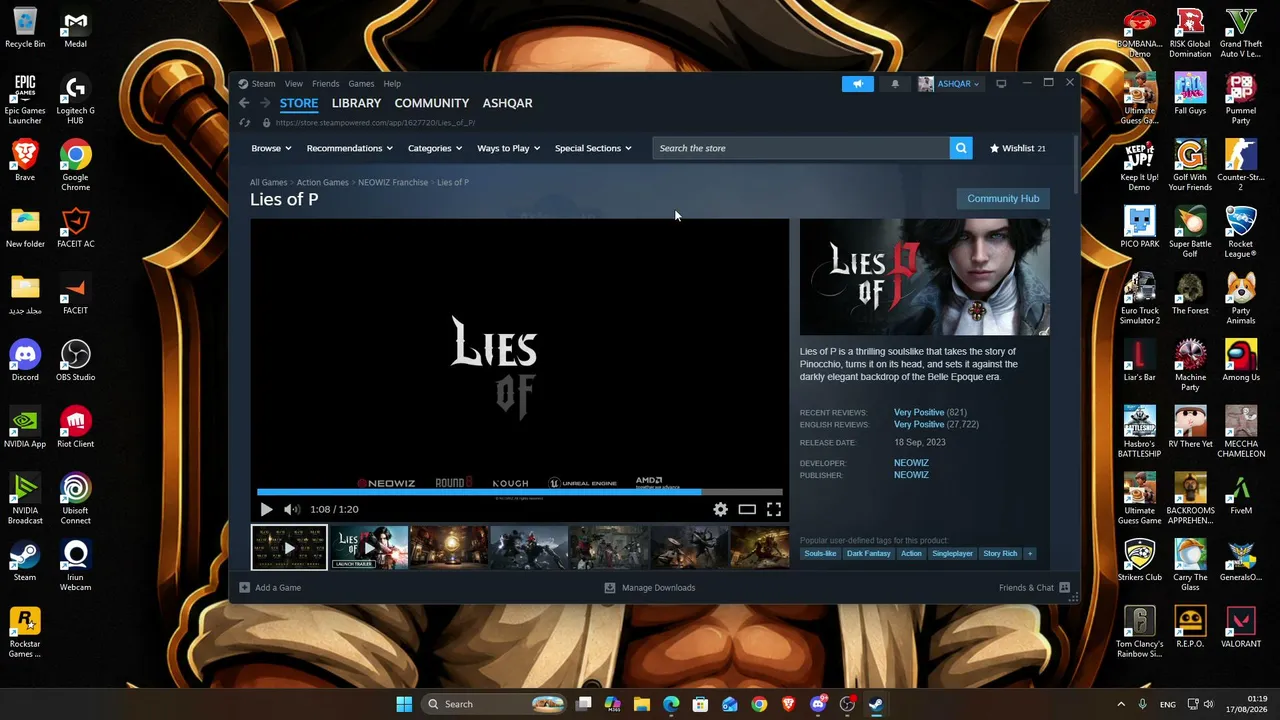Click the Lies of P header image

tap(925, 277)
